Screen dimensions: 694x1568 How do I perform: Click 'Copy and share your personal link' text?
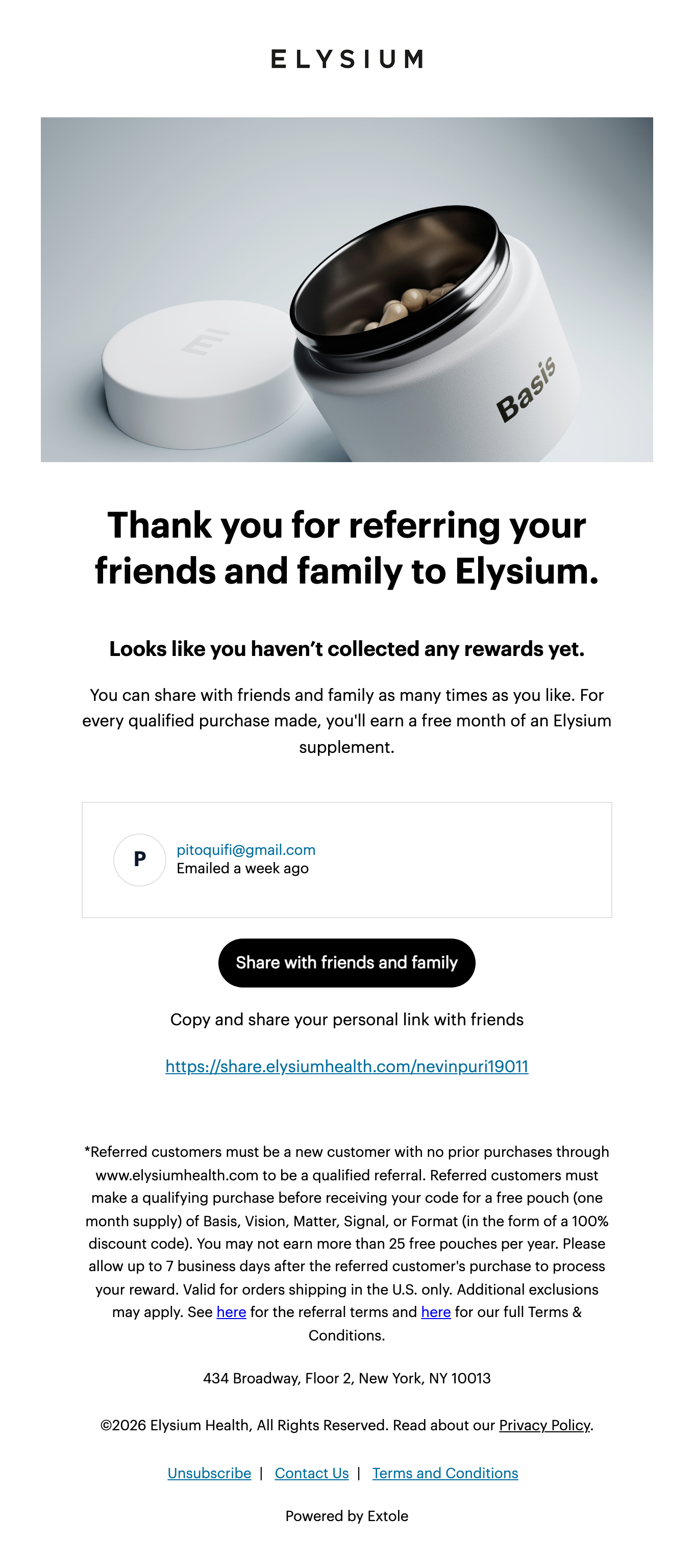tap(346, 1020)
